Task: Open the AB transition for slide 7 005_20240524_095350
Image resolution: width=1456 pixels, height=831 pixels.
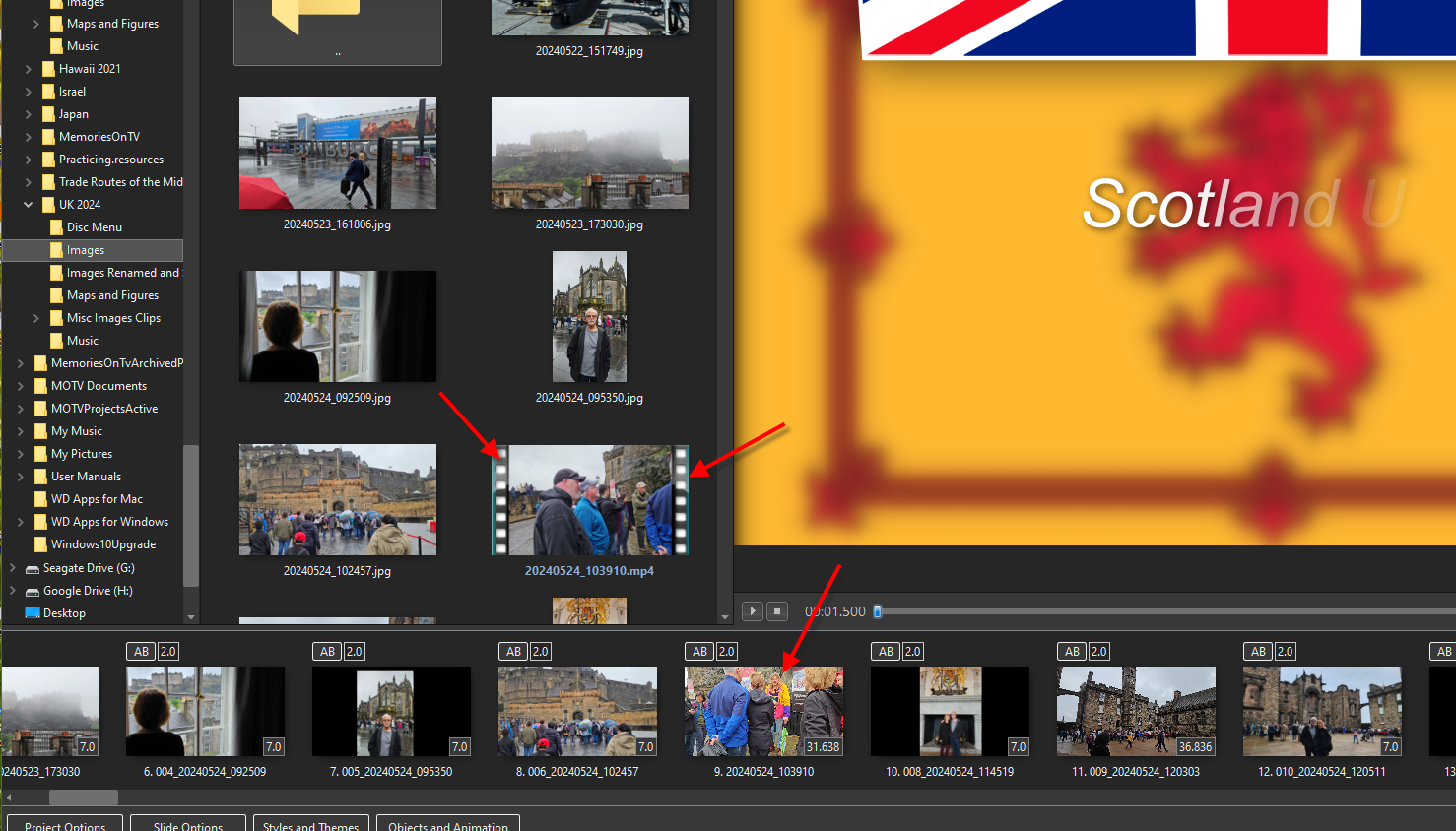Action: [x=327, y=652]
